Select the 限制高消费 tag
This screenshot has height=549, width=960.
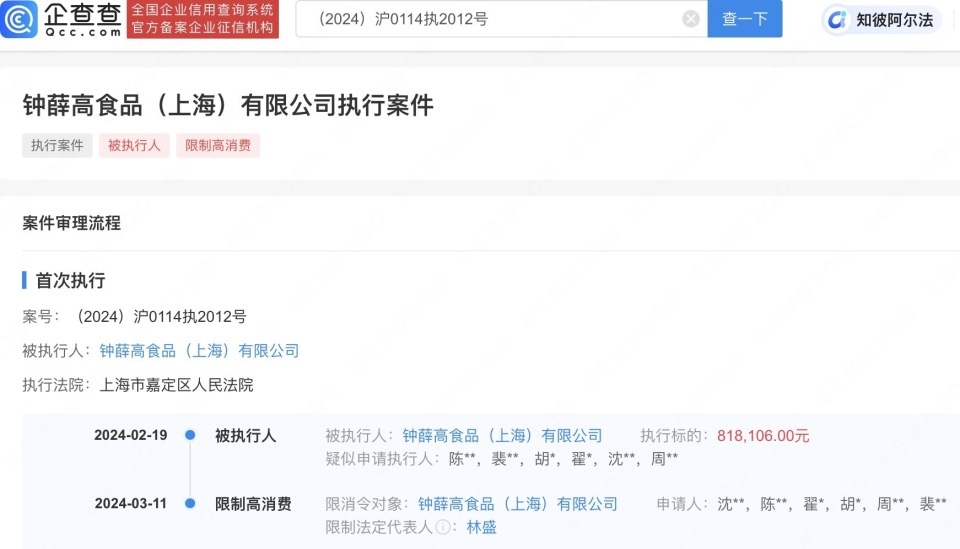[218, 145]
